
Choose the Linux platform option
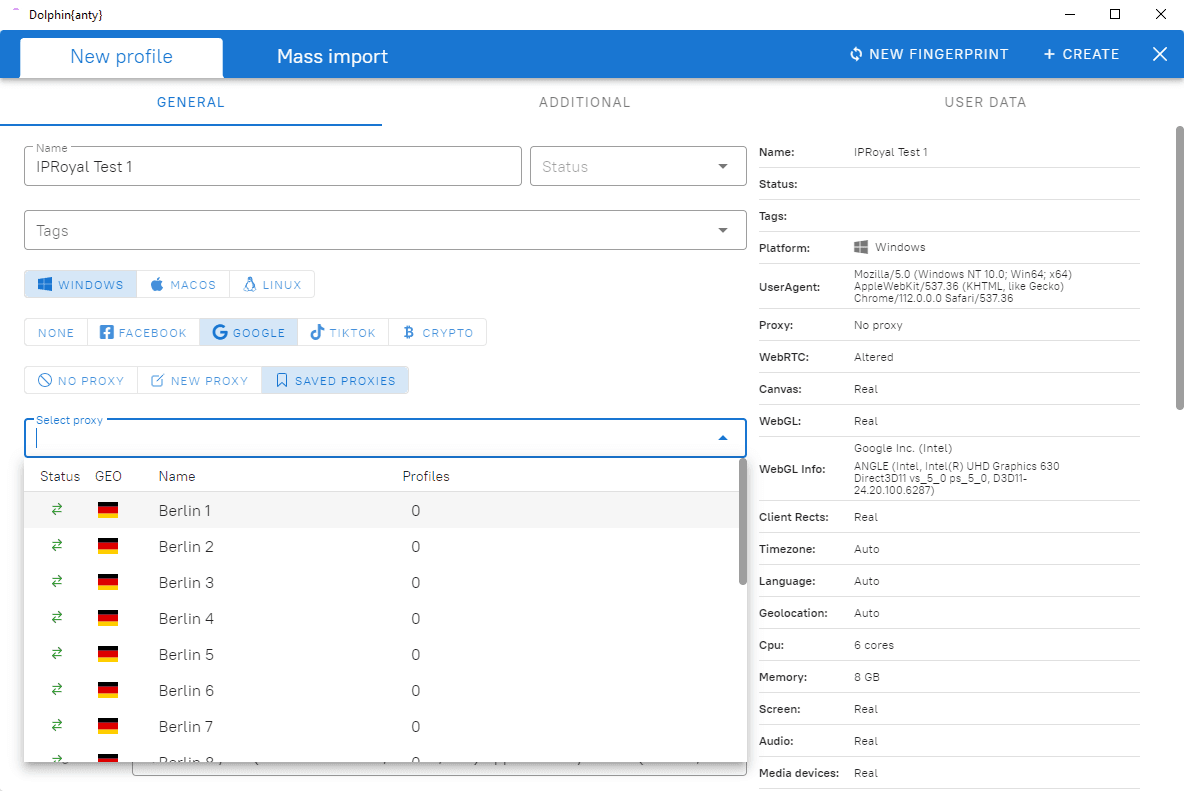coord(272,285)
